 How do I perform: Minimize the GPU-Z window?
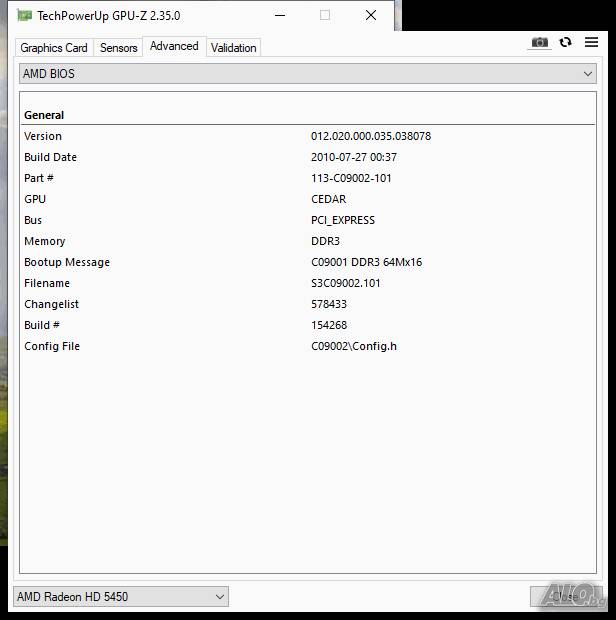click(280, 15)
